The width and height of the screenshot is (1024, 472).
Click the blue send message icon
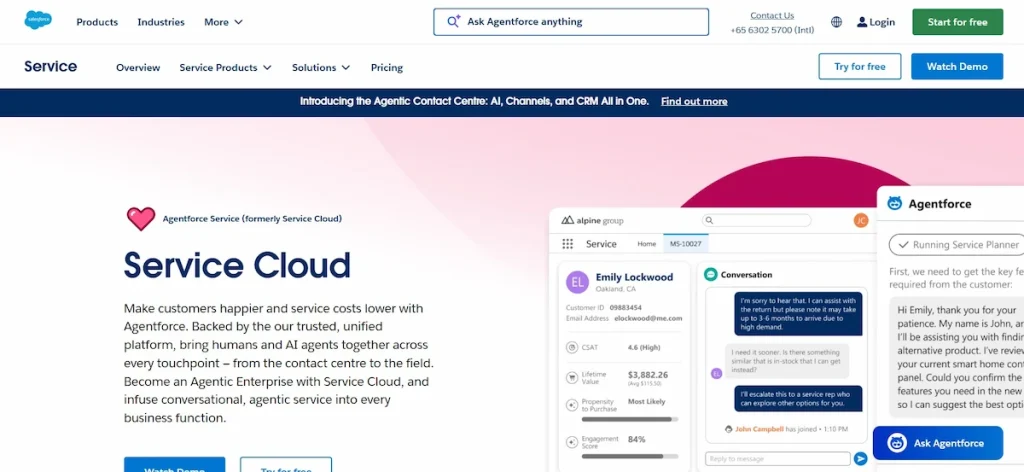861,458
